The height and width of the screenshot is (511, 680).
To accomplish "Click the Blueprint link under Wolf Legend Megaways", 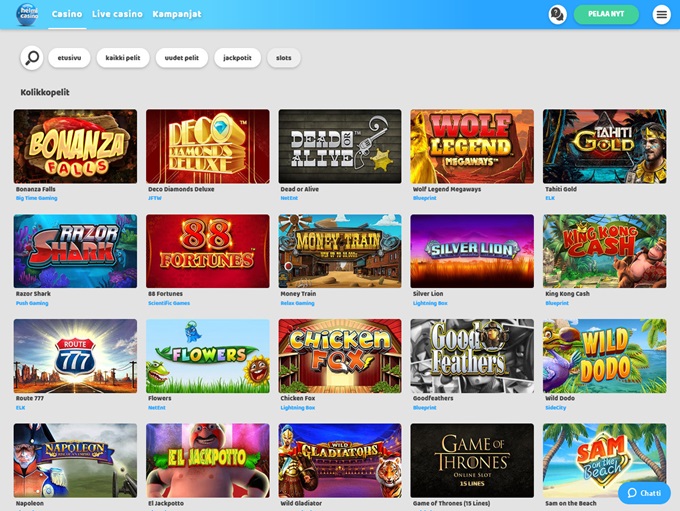I will [x=422, y=198].
